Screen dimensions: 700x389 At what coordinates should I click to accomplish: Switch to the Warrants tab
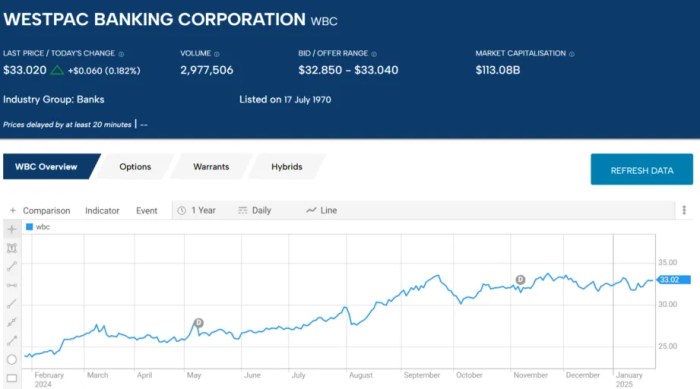(x=211, y=167)
